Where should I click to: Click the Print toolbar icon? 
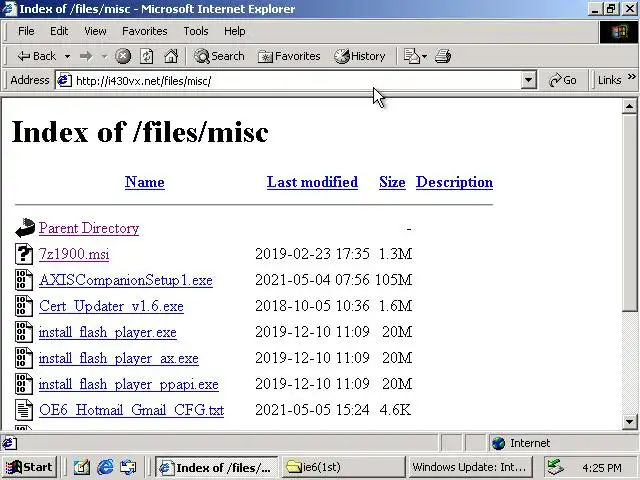point(443,56)
